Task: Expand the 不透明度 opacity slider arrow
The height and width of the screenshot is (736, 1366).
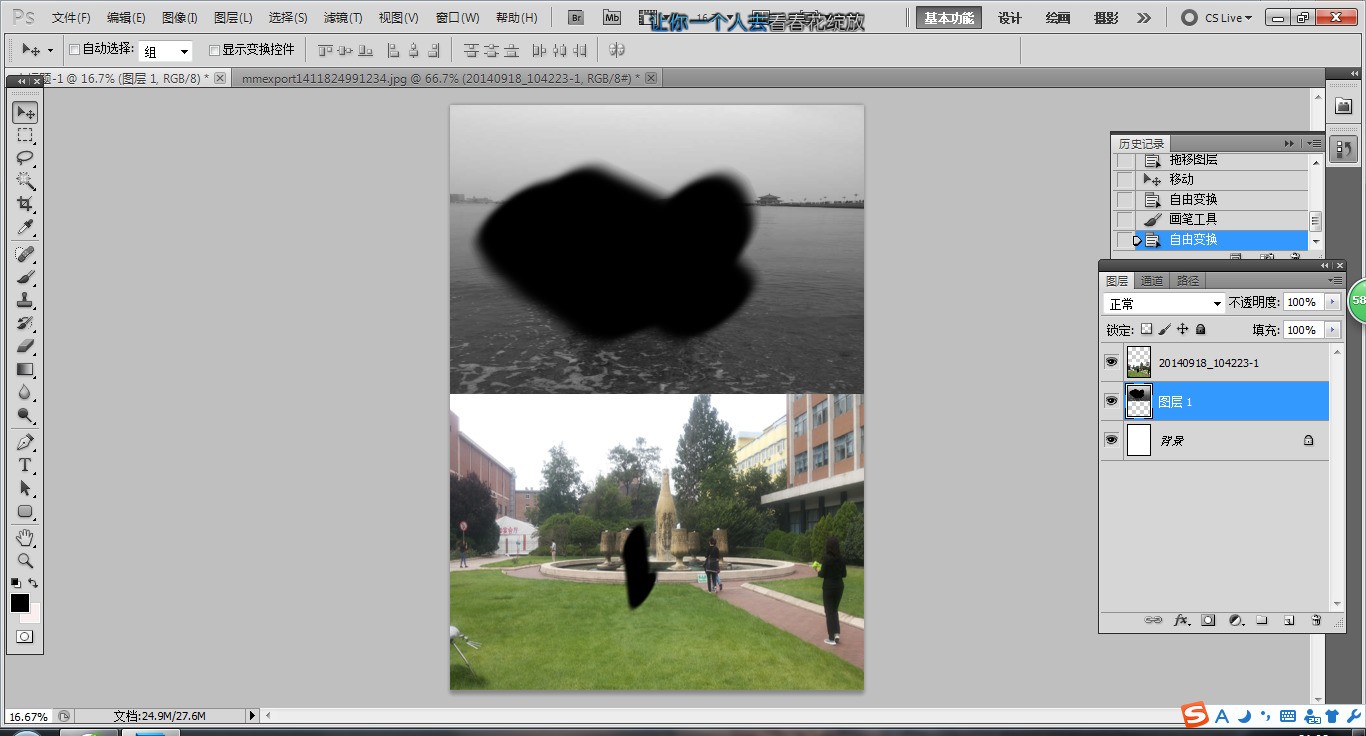Action: click(1331, 302)
